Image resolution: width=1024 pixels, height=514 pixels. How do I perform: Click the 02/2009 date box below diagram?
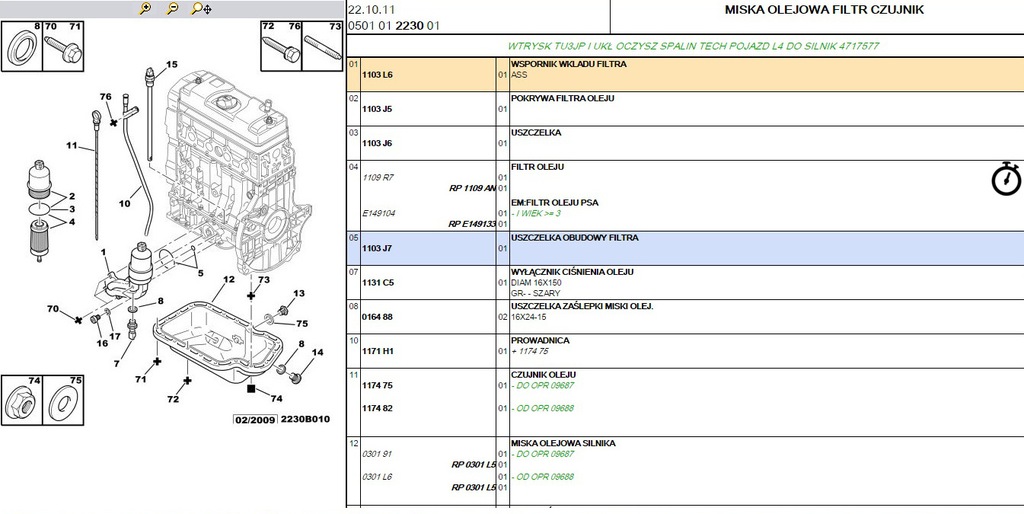(253, 419)
